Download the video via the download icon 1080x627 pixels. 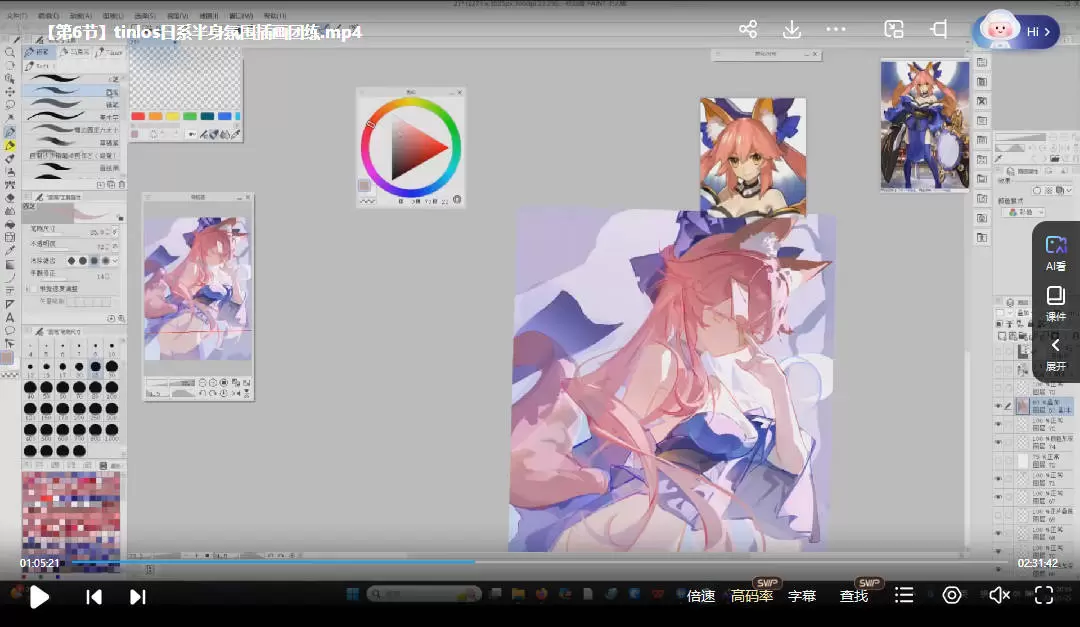[x=792, y=29]
